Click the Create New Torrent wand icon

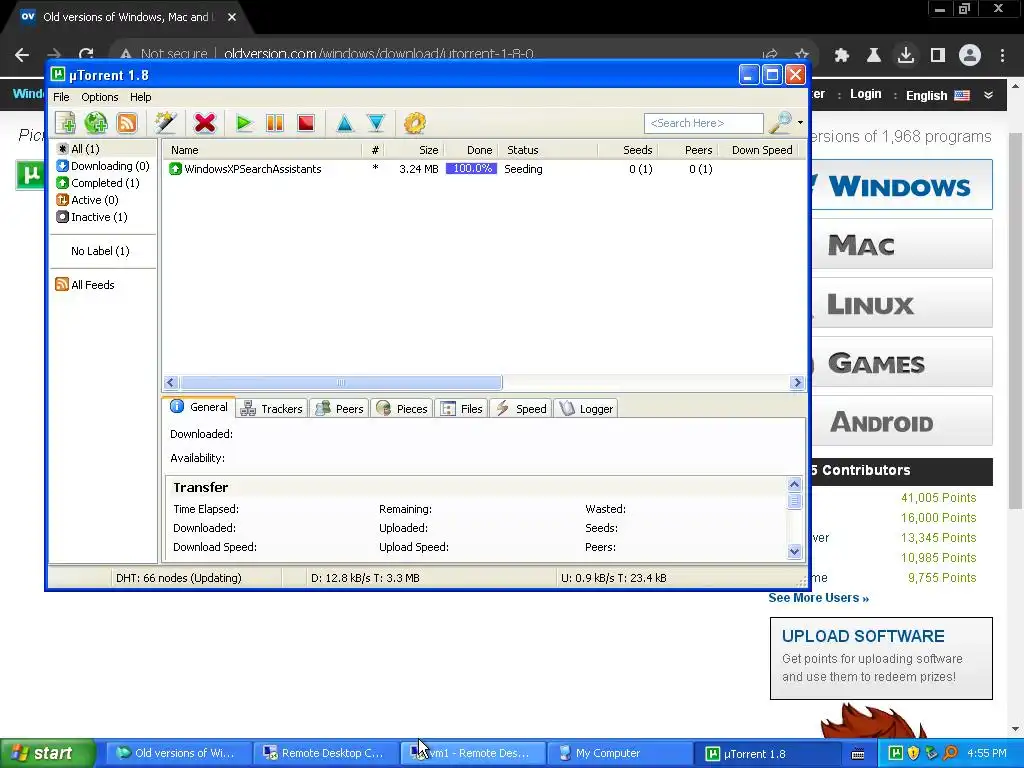pyautogui.click(x=165, y=123)
